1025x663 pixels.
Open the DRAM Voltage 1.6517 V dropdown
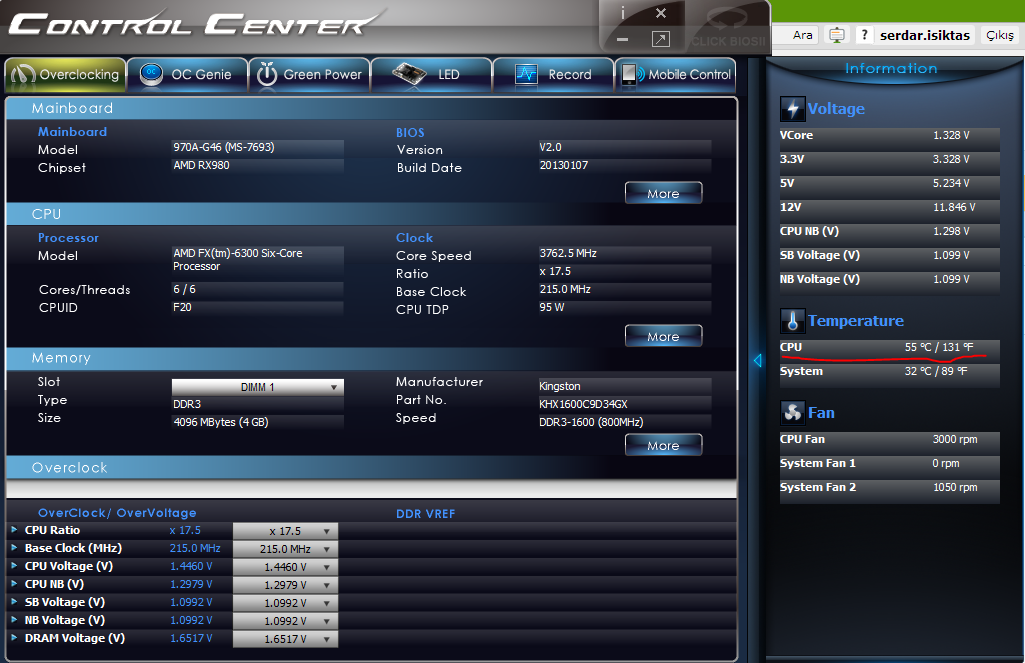tap(285, 639)
